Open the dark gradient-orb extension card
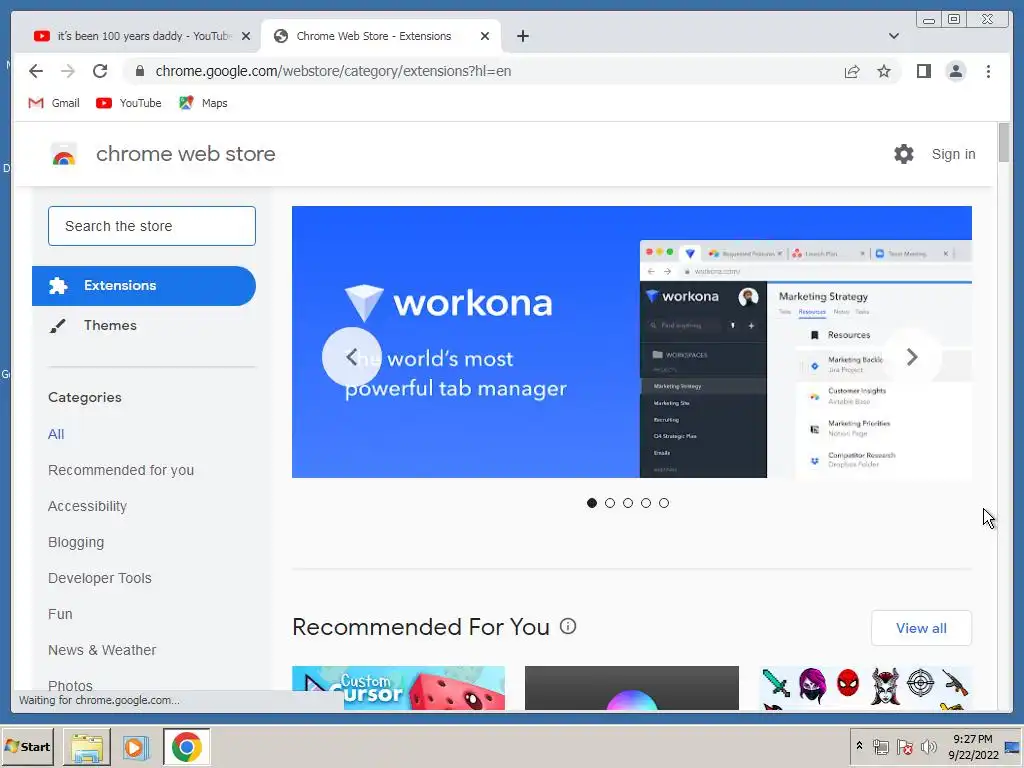Image resolution: width=1024 pixels, height=768 pixels. 632,688
